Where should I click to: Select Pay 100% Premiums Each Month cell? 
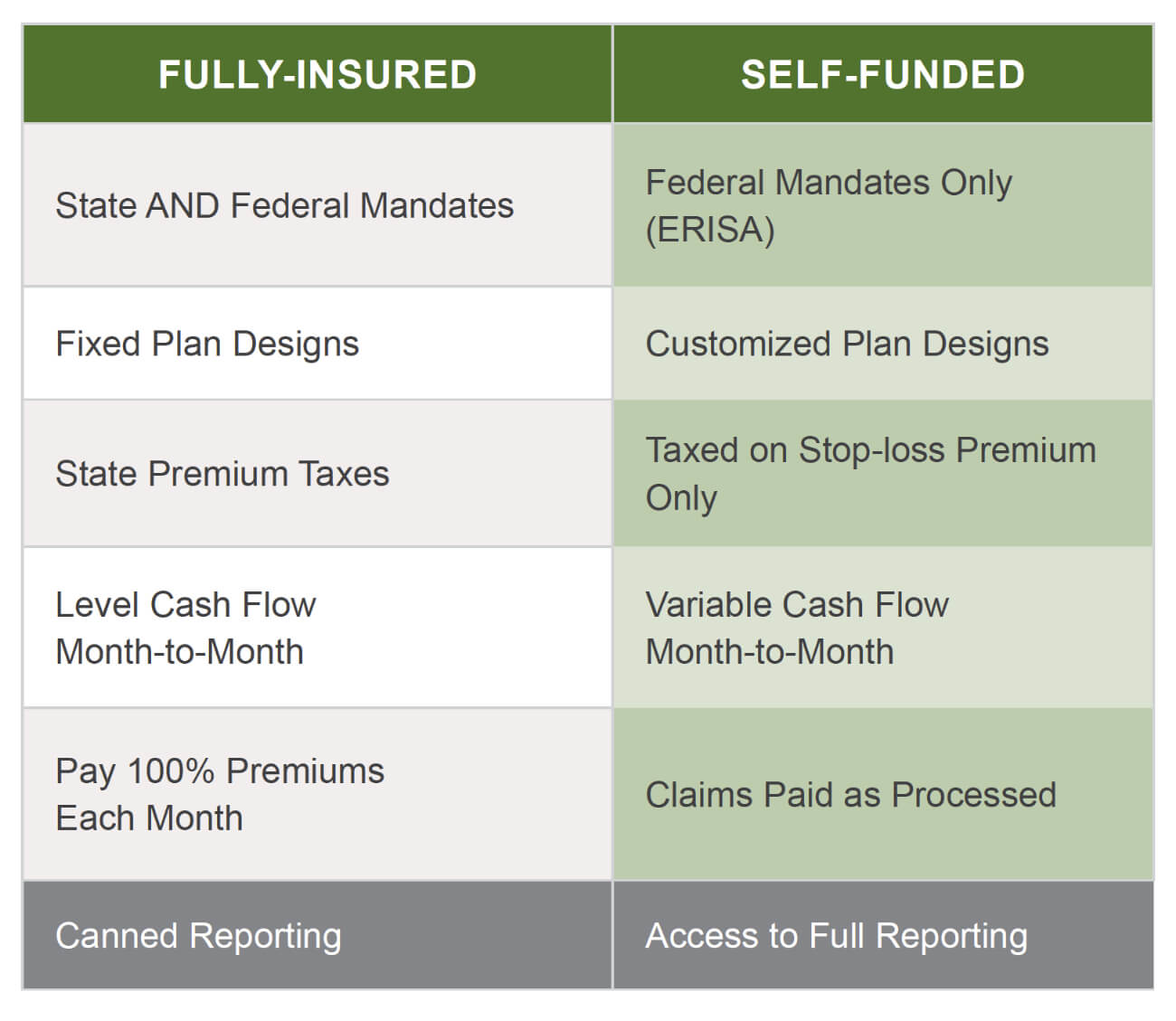click(x=318, y=794)
